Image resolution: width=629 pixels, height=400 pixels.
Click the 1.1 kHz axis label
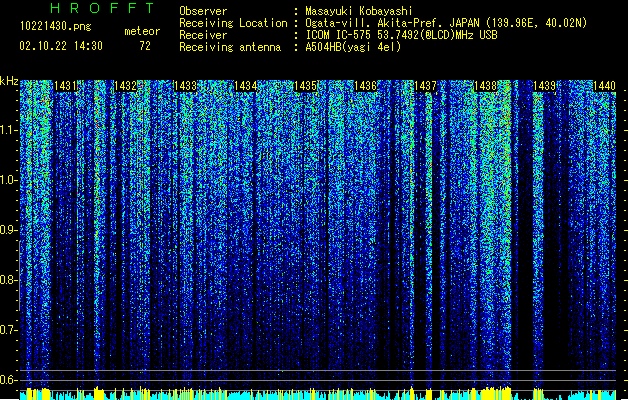point(9,130)
